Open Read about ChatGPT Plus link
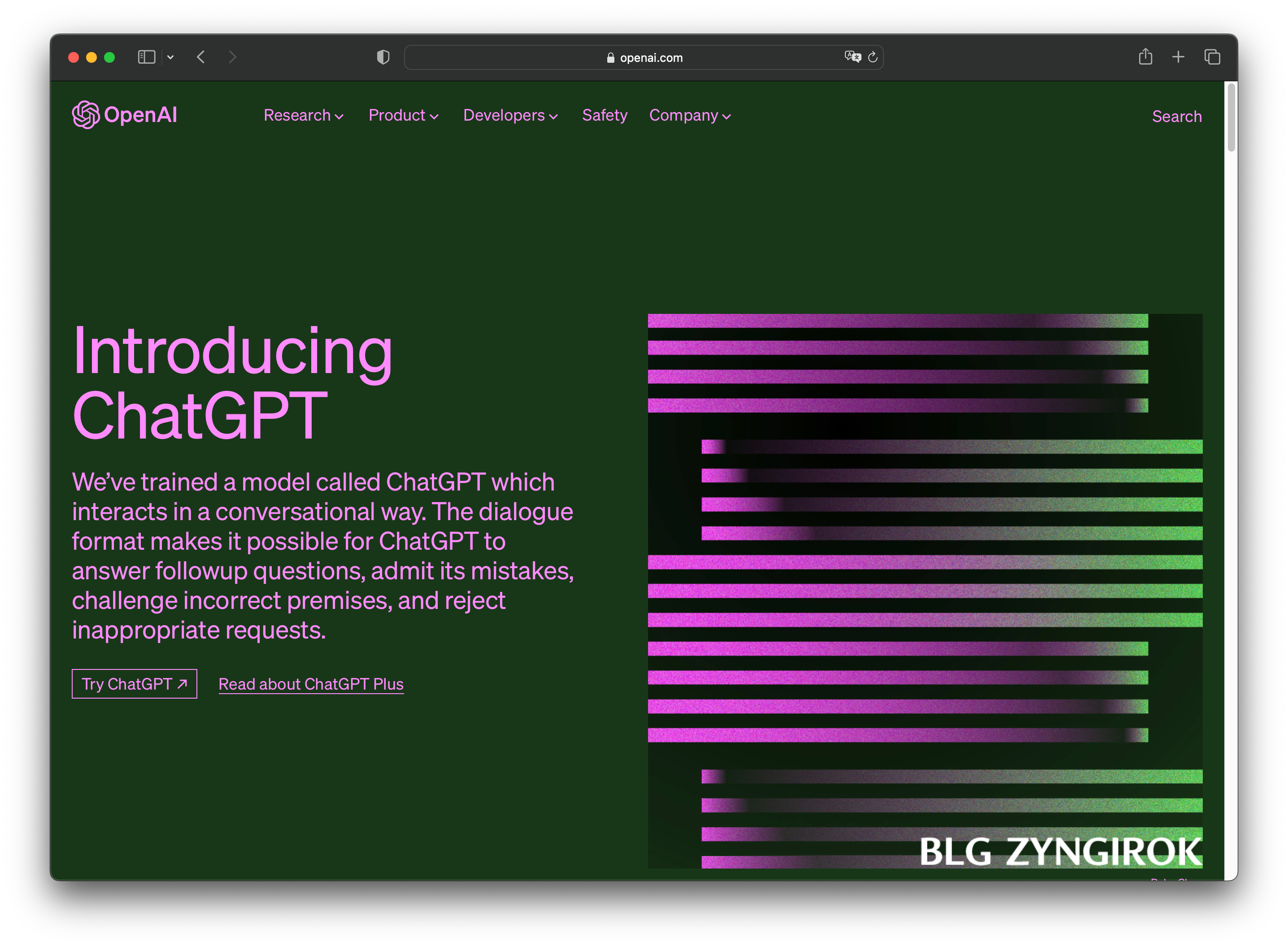 [311, 684]
